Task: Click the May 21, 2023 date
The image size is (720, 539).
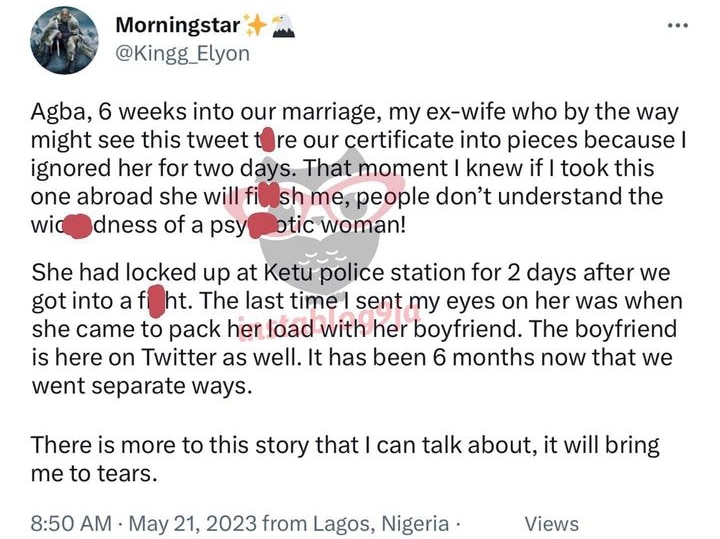Action: click(170, 523)
